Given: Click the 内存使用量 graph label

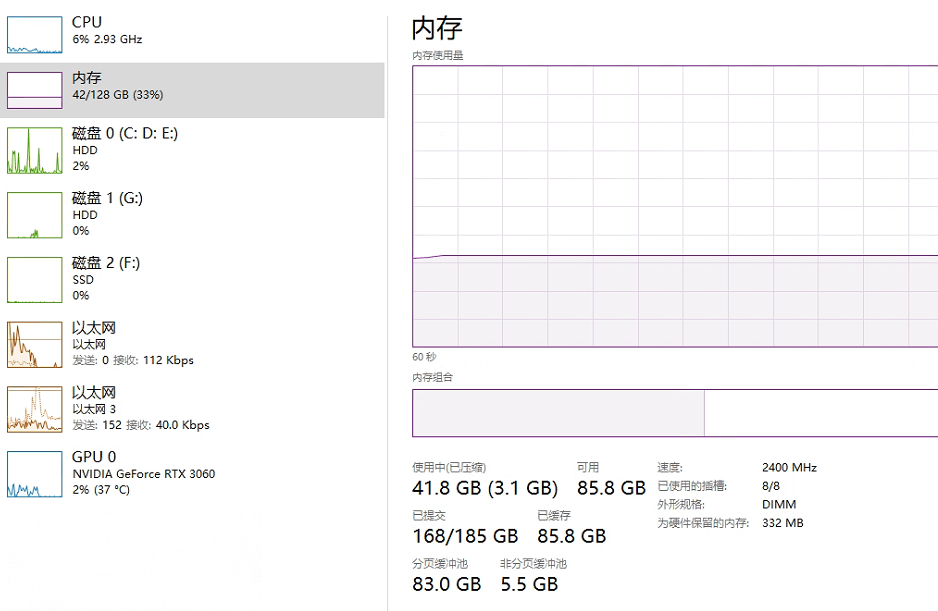Looking at the screenshot, I should click(440, 56).
